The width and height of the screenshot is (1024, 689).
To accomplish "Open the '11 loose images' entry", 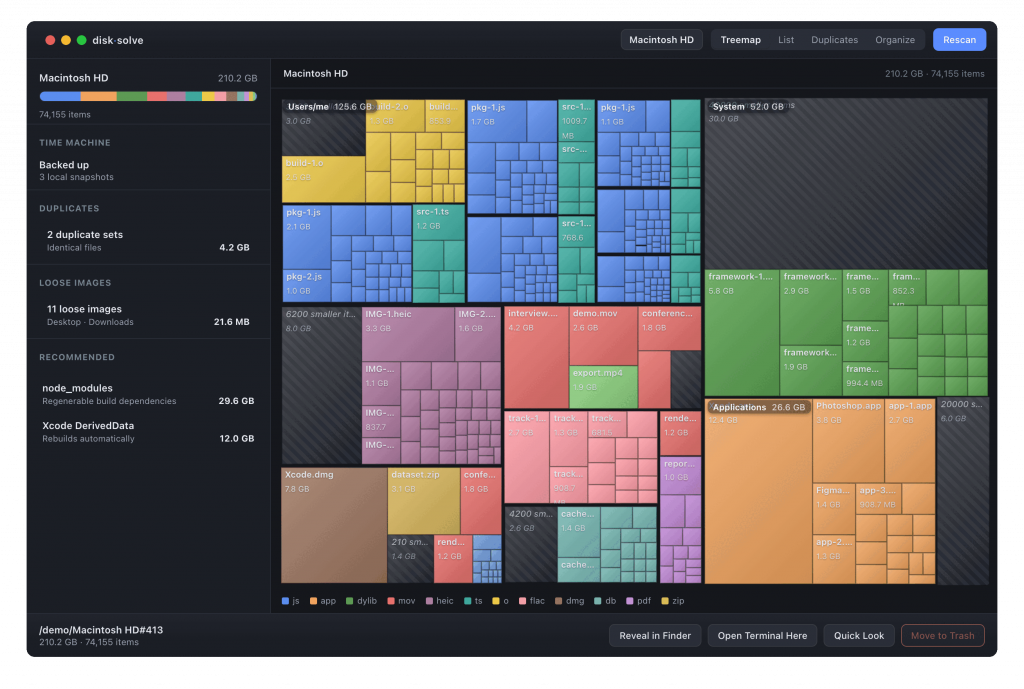I will (148, 315).
